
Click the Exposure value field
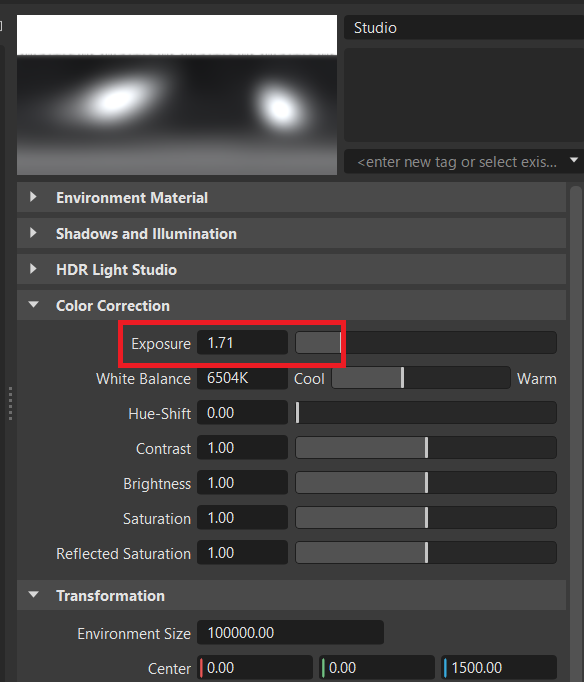pyautogui.click(x=242, y=343)
